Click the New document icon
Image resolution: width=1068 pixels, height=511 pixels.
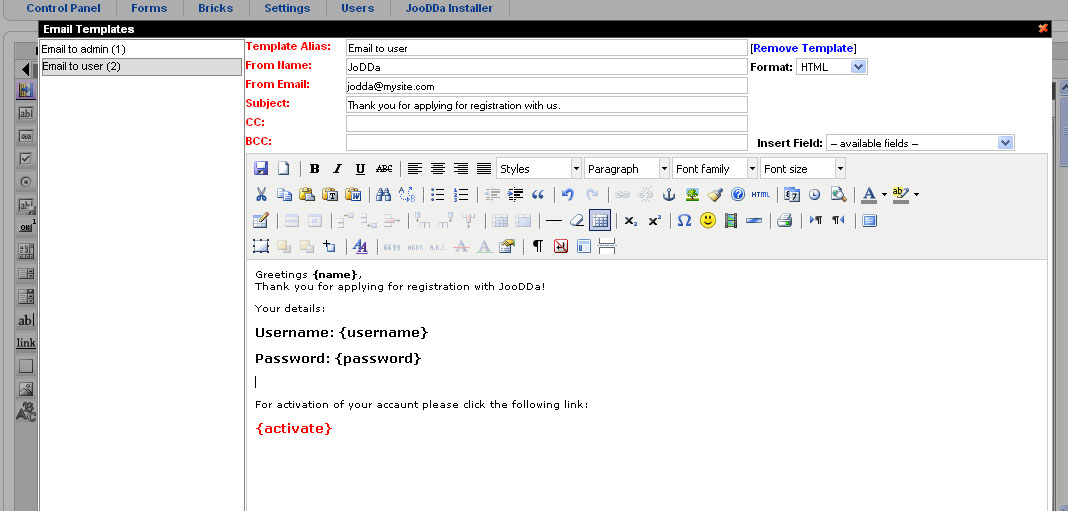[x=283, y=168]
